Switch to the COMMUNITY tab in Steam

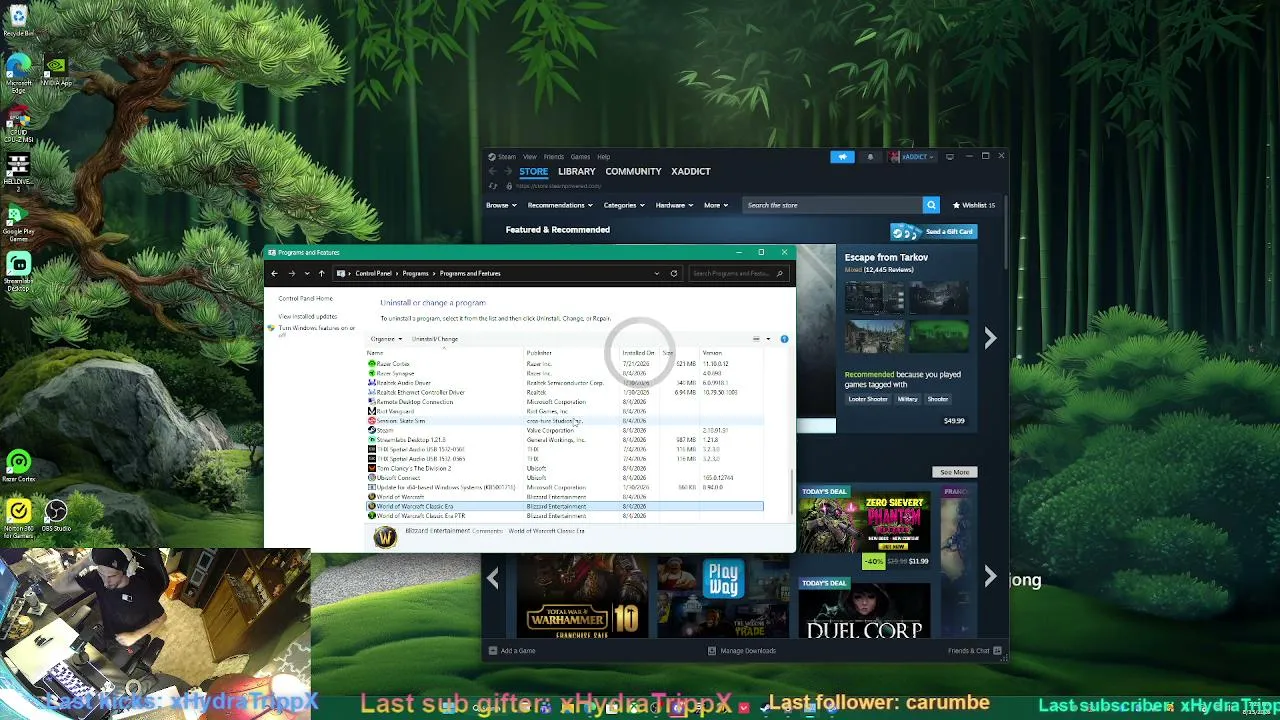[633, 171]
